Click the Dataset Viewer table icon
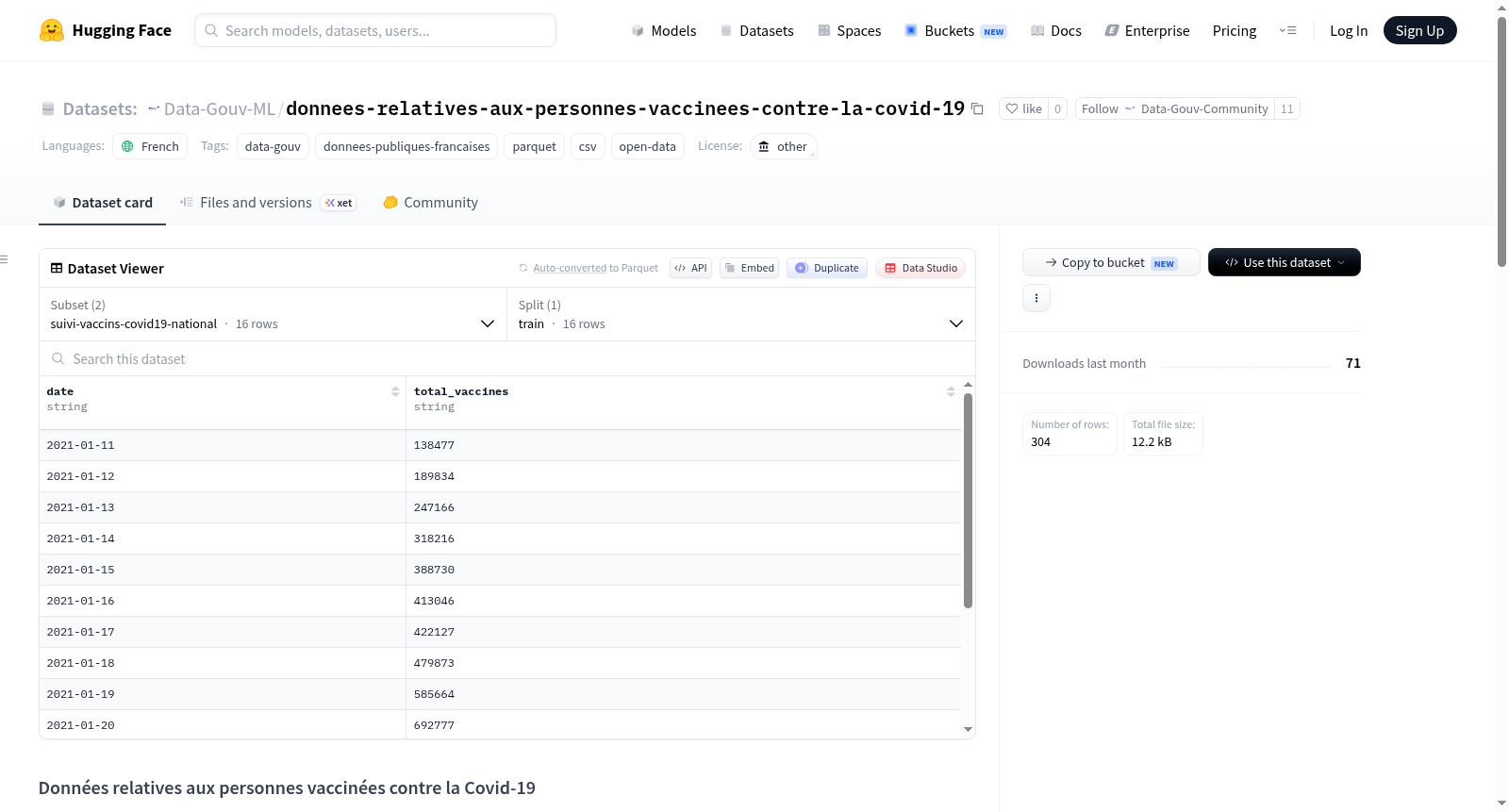Screen dimensions: 1509x812 [x=57, y=269]
